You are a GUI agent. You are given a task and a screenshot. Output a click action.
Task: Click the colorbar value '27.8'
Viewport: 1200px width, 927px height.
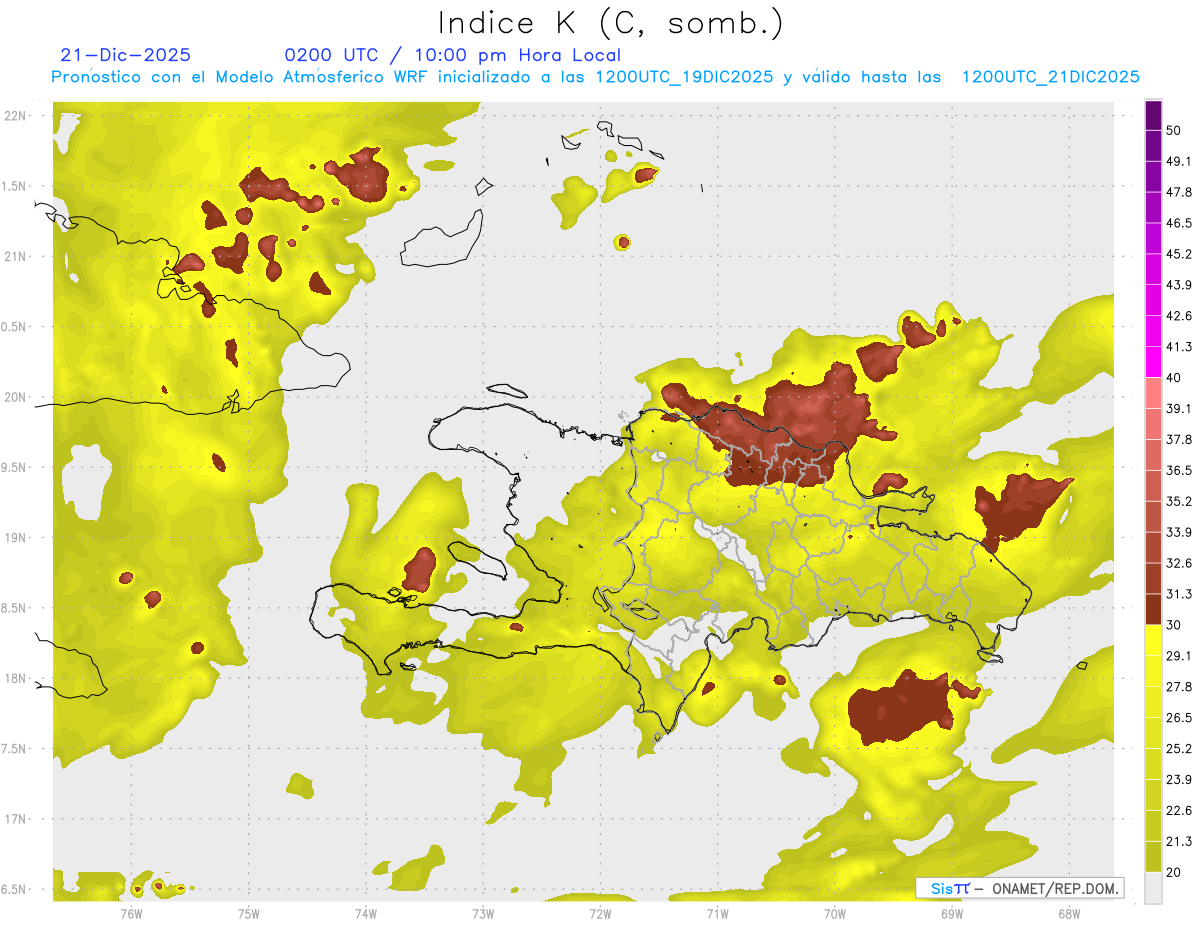click(1179, 687)
